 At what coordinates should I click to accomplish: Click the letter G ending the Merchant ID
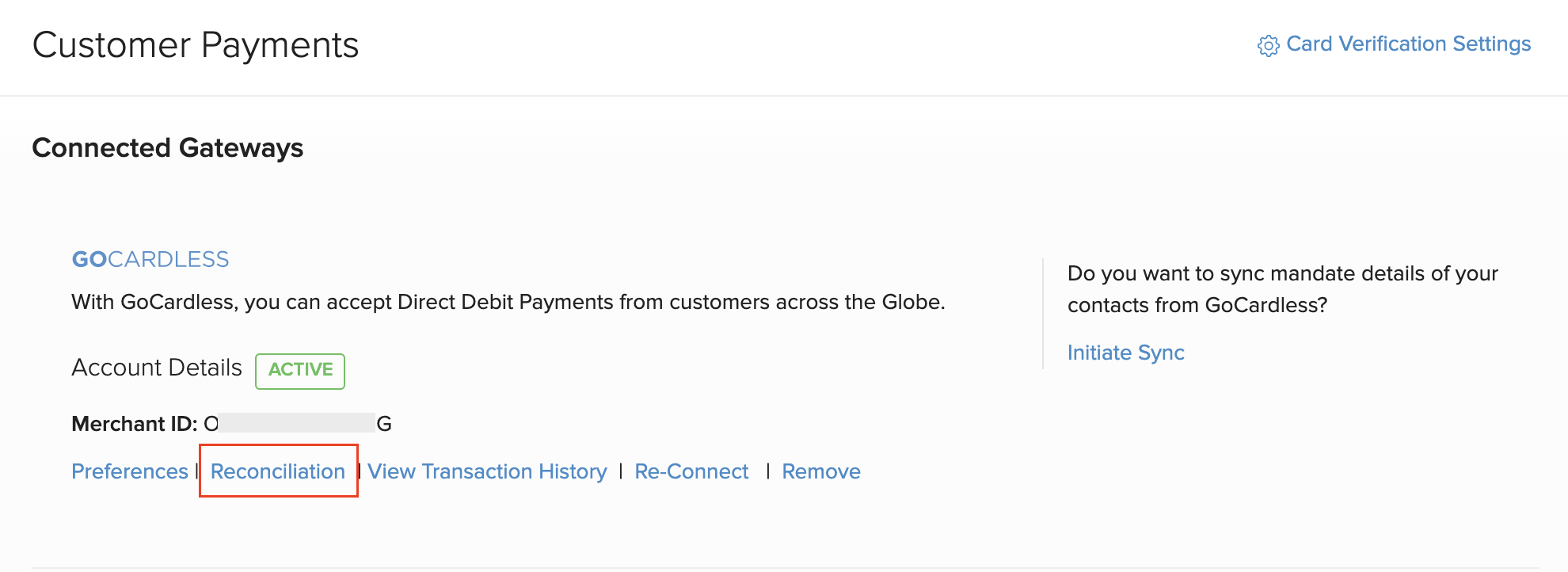(384, 424)
